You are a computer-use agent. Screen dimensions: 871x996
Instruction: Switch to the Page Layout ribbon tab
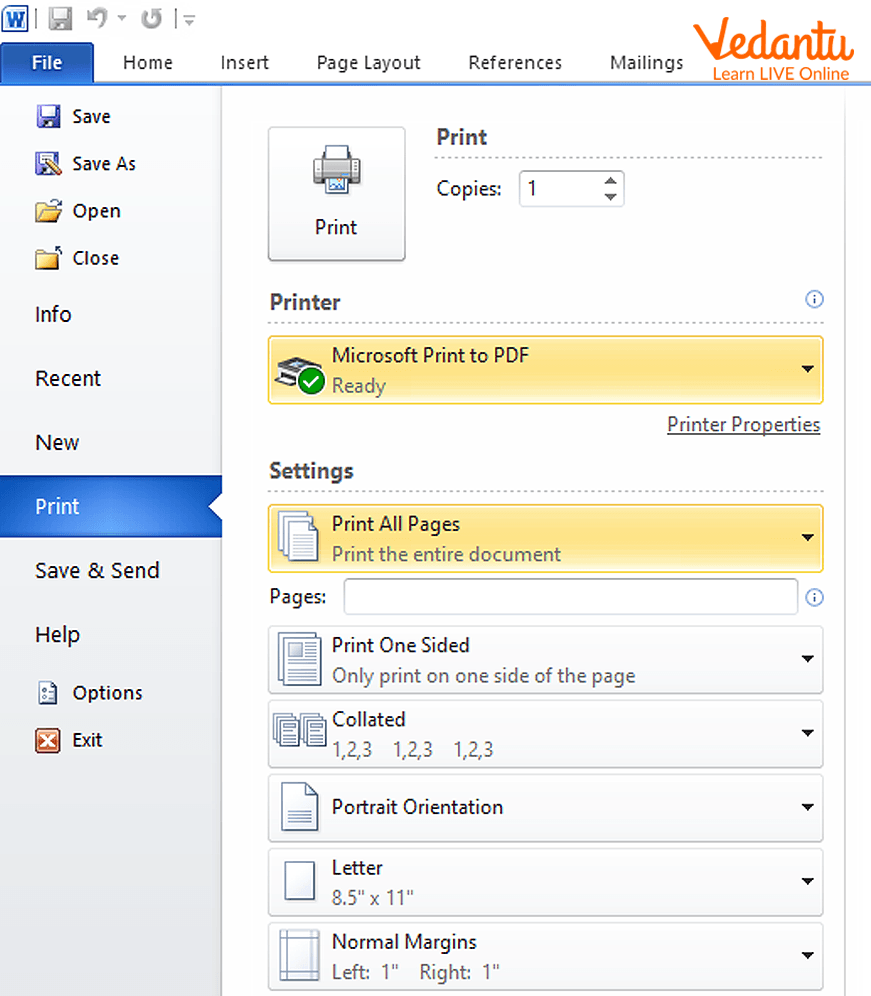[x=368, y=62]
